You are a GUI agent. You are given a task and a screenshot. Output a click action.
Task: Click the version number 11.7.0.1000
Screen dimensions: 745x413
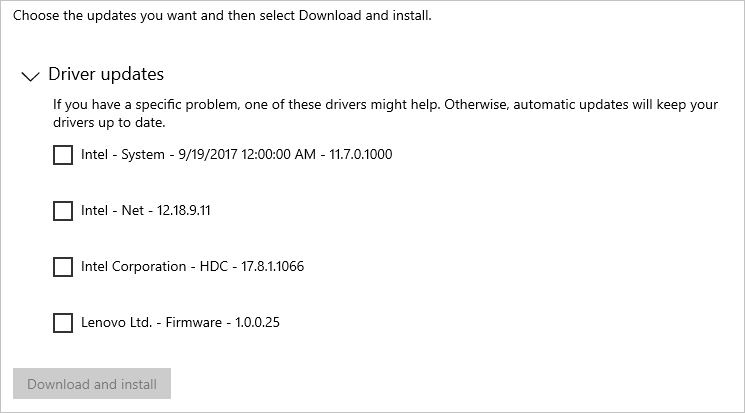361,154
